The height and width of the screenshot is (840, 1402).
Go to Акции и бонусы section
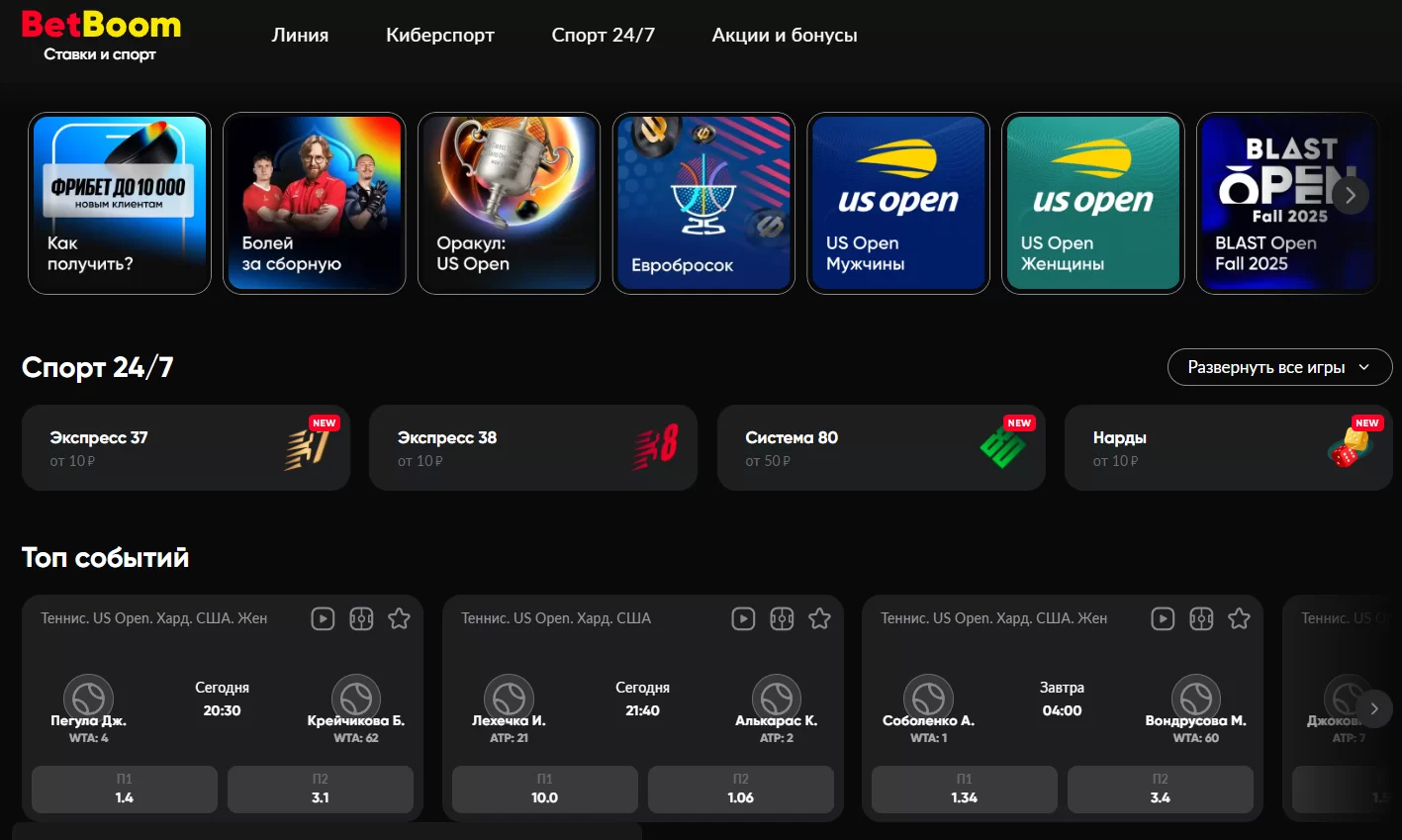pyautogui.click(x=785, y=35)
